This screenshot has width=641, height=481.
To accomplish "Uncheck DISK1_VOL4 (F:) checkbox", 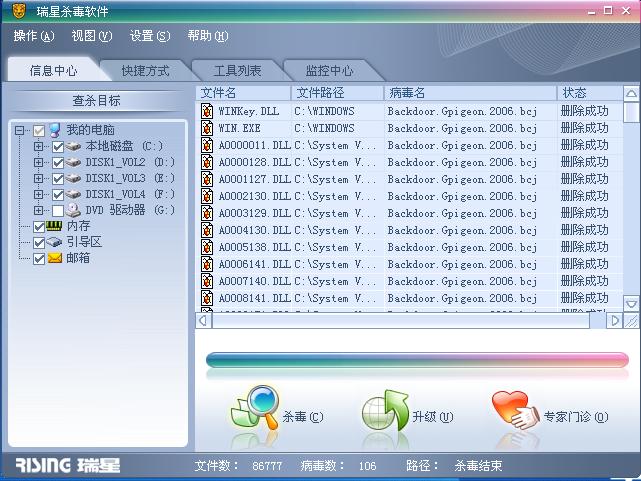I will [x=58, y=195].
